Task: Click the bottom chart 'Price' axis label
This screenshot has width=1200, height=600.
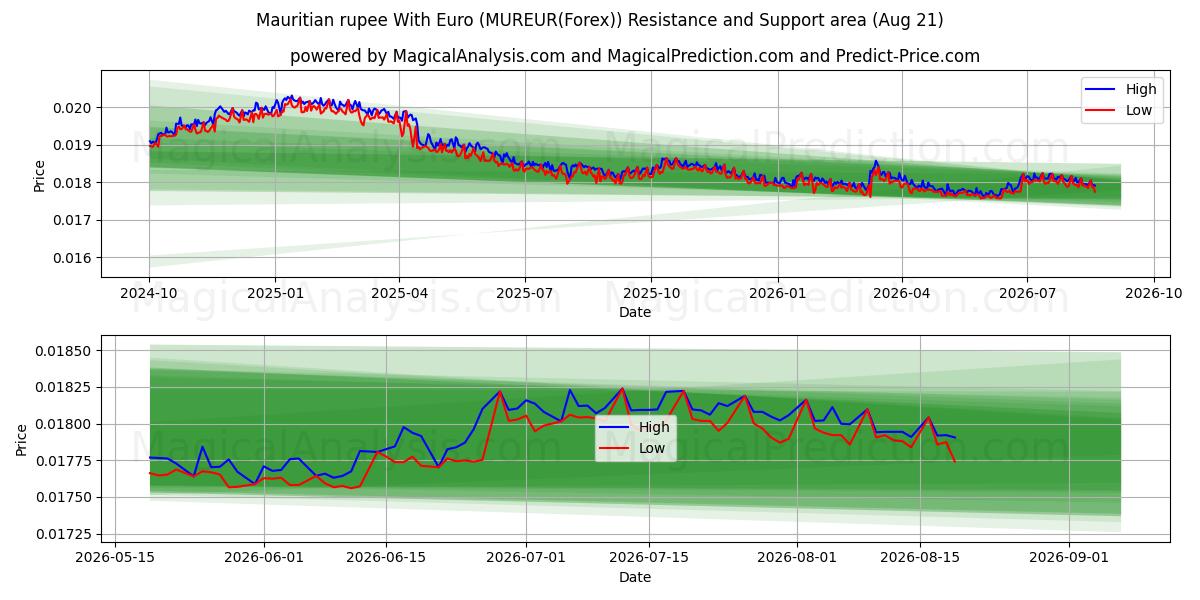Action: [x=22, y=440]
